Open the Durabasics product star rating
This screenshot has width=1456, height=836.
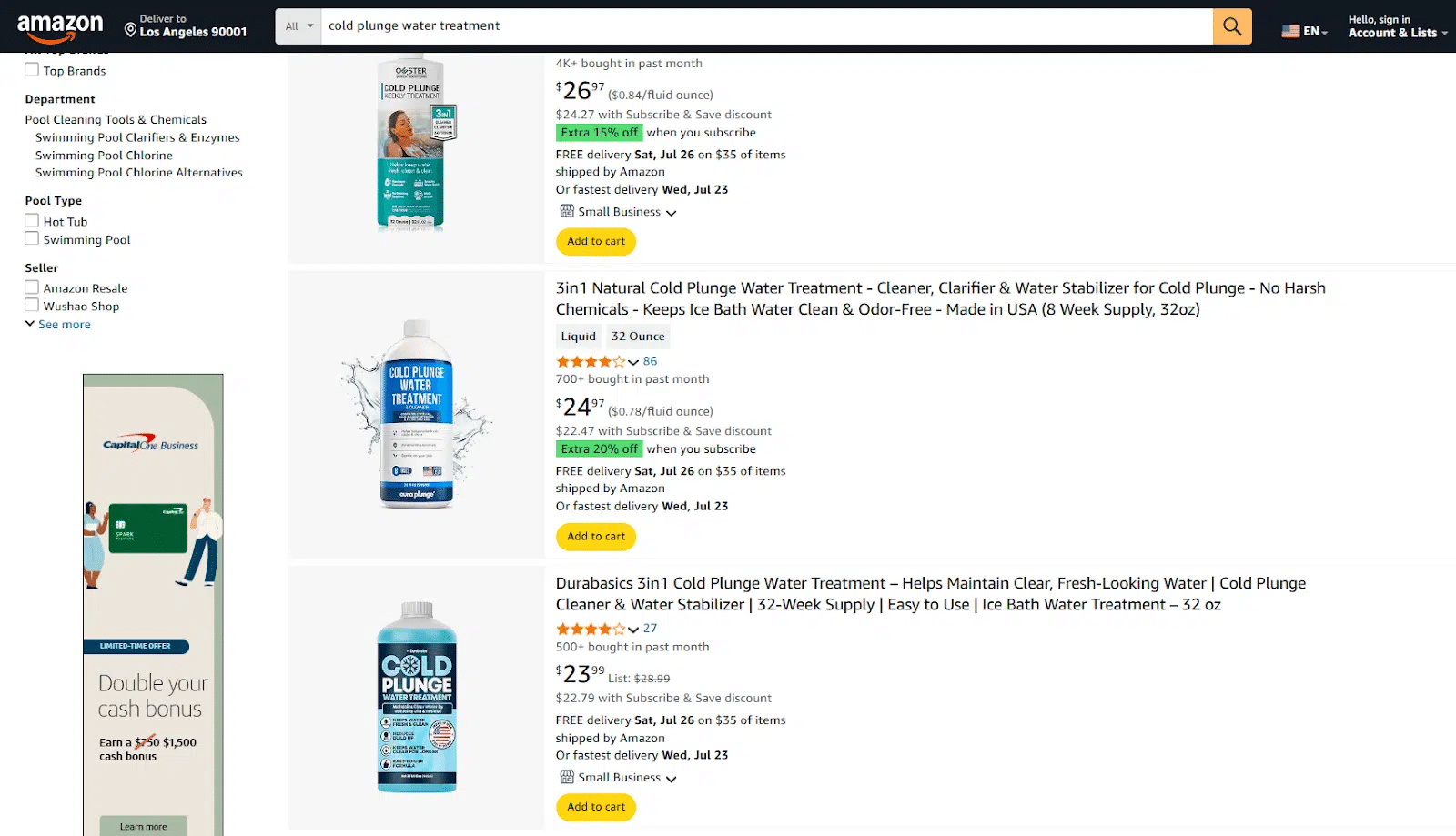pyautogui.click(x=591, y=629)
